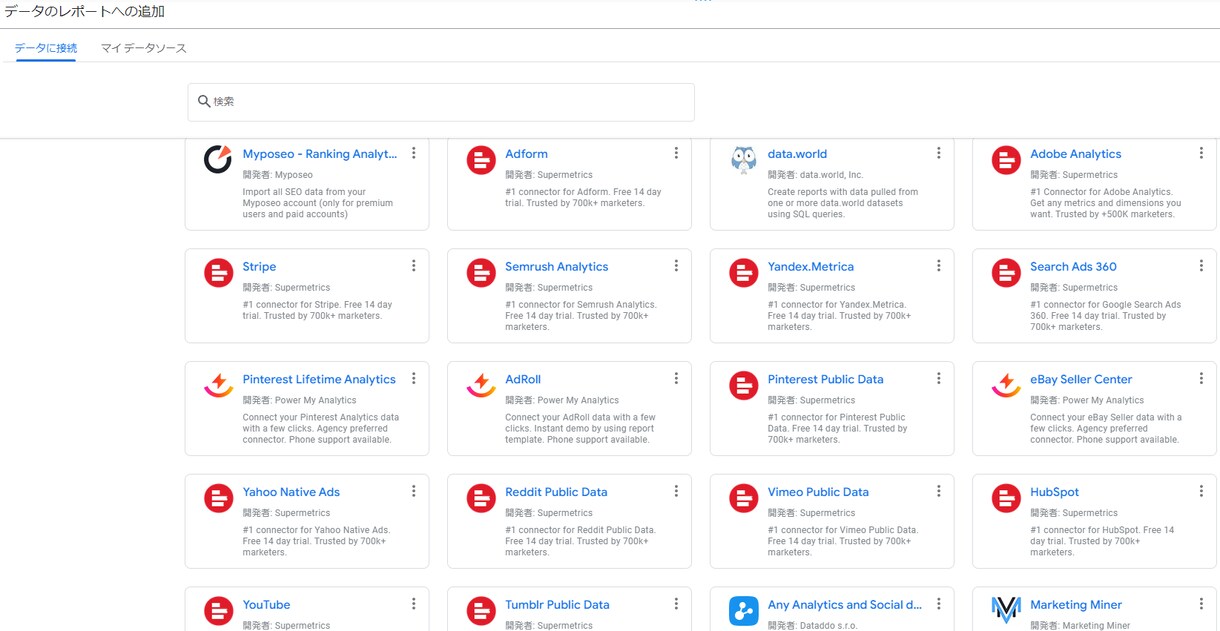Open the Tumblr Public Data connector title
Image resolution: width=1220 pixels, height=631 pixels.
pyautogui.click(x=557, y=605)
